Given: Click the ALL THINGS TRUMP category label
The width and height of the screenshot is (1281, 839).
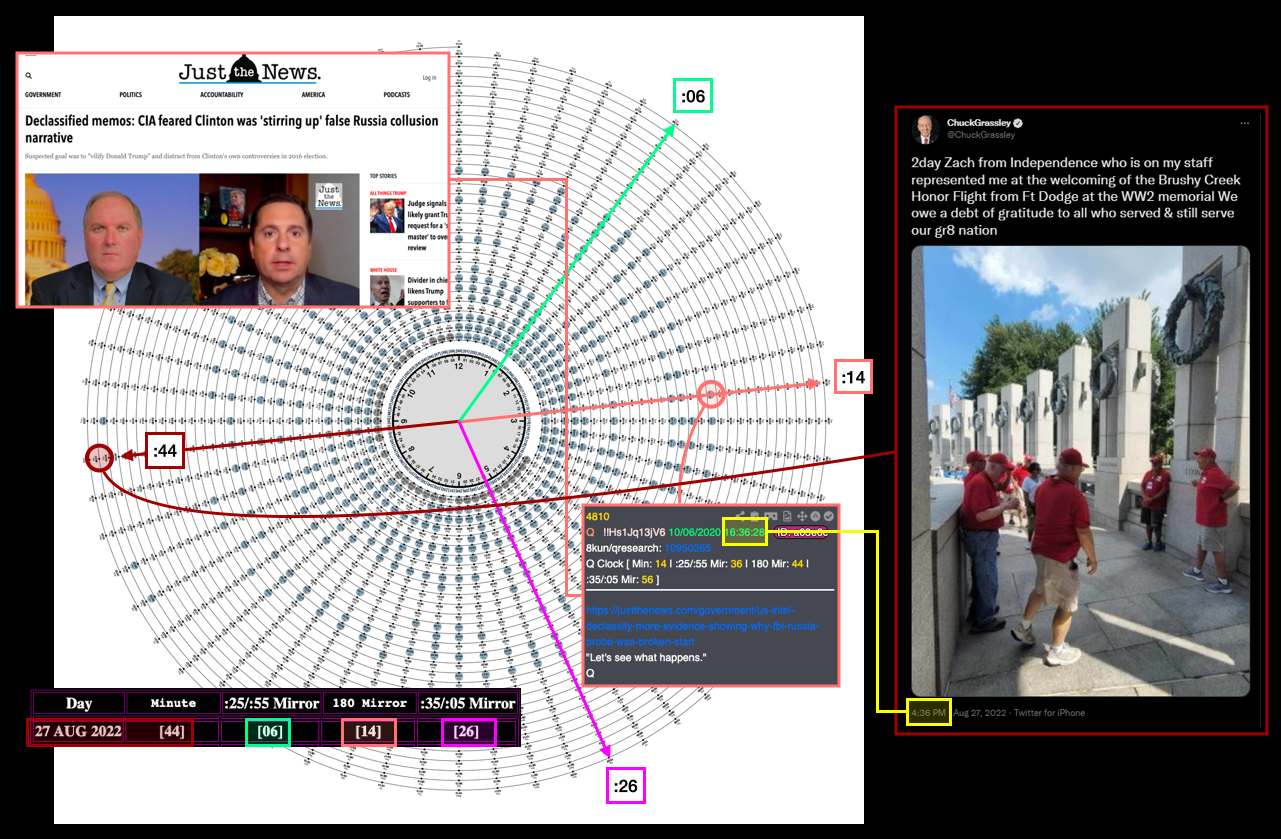Looking at the screenshot, I should (390, 192).
